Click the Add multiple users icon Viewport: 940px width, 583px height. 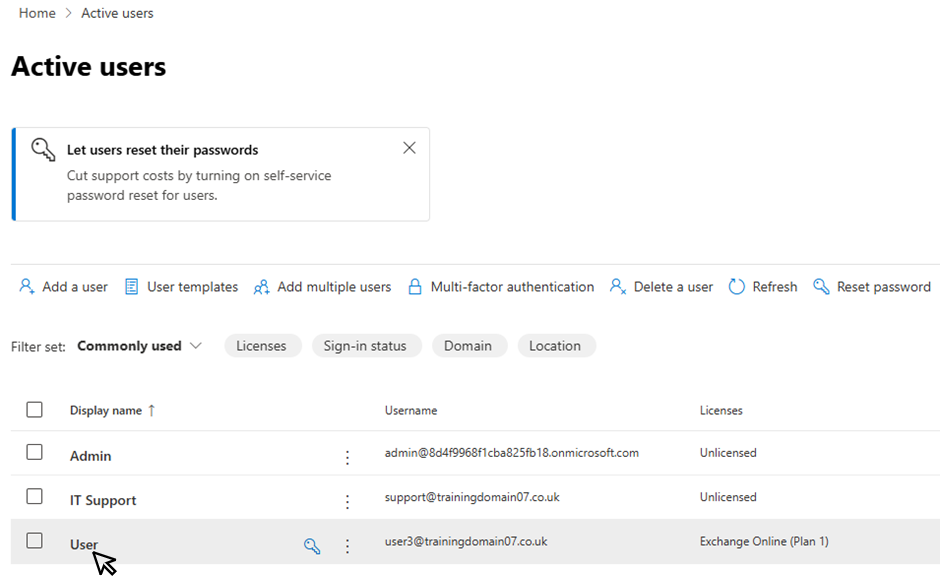(x=261, y=287)
